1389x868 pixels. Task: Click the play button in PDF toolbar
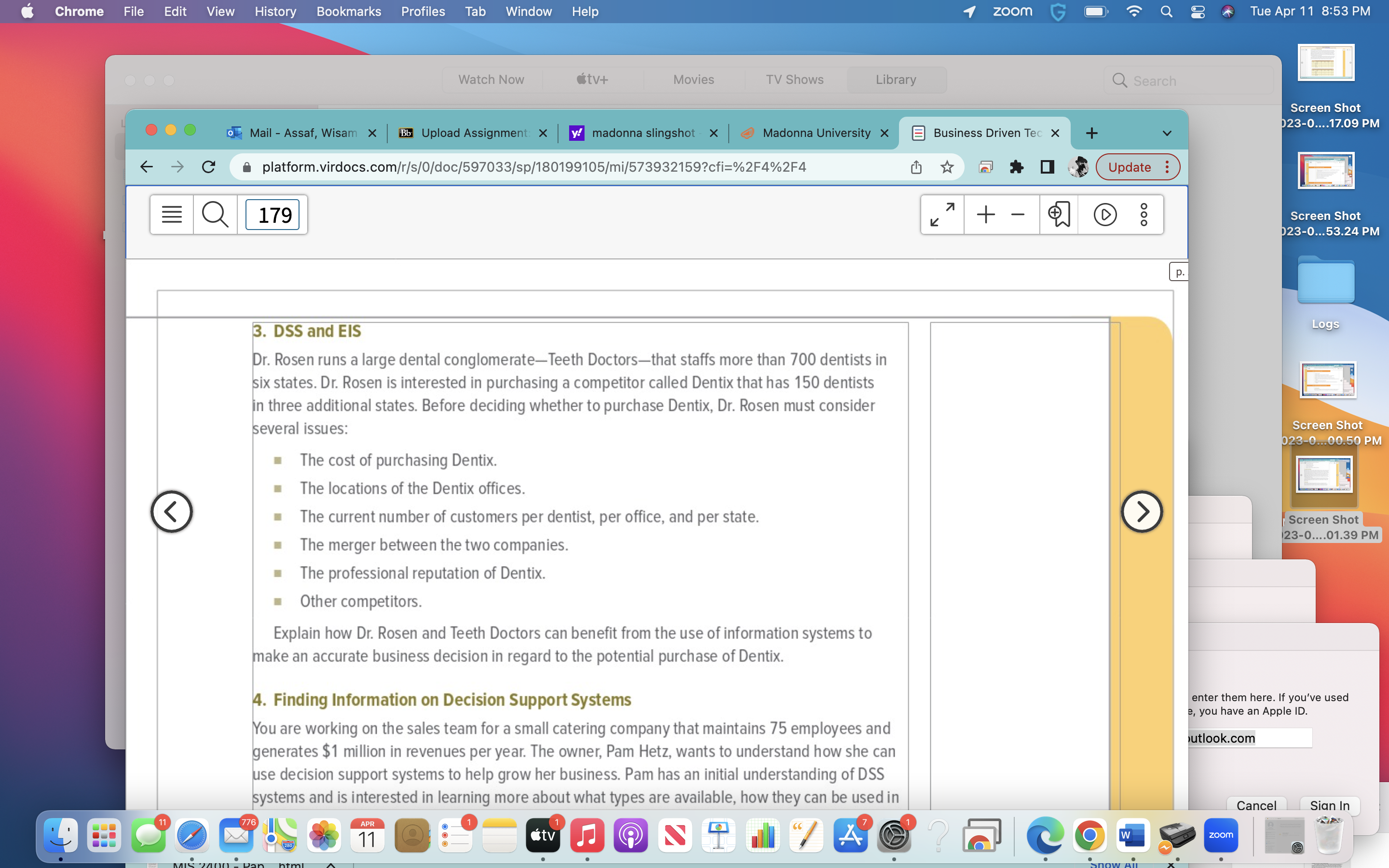(x=1105, y=213)
